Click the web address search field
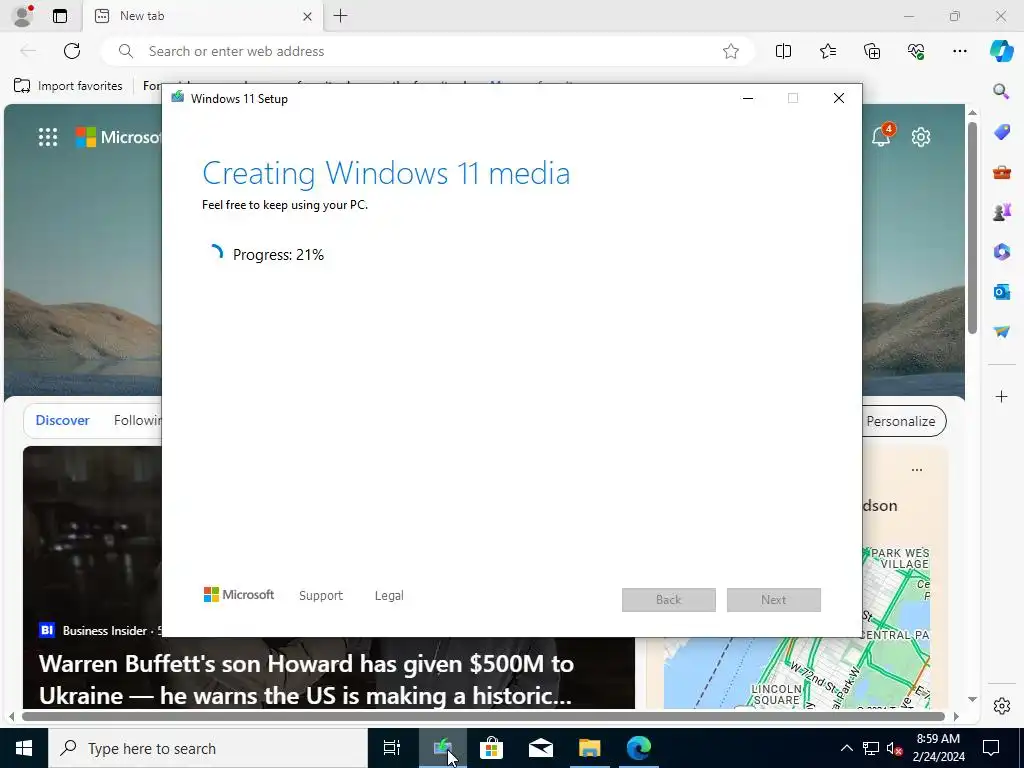 coord(428,51)
